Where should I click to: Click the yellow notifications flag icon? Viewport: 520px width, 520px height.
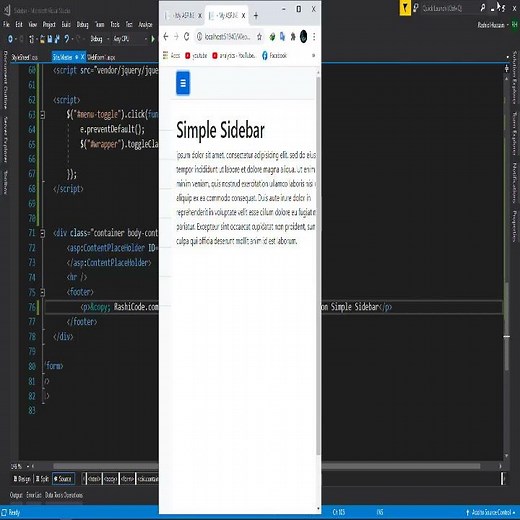(x=405, y=8)
